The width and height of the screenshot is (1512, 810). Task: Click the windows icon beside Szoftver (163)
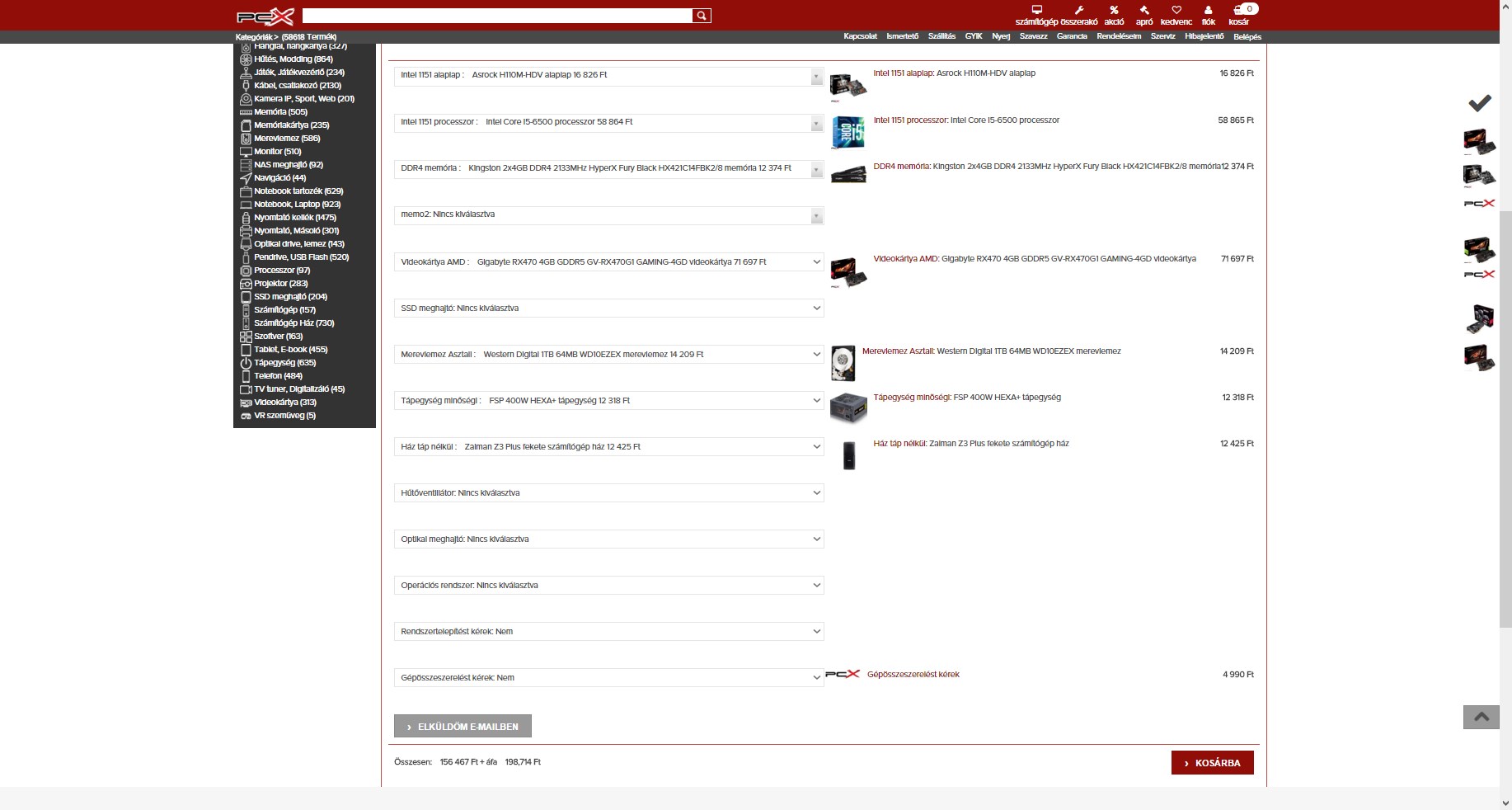coord(246,337)
